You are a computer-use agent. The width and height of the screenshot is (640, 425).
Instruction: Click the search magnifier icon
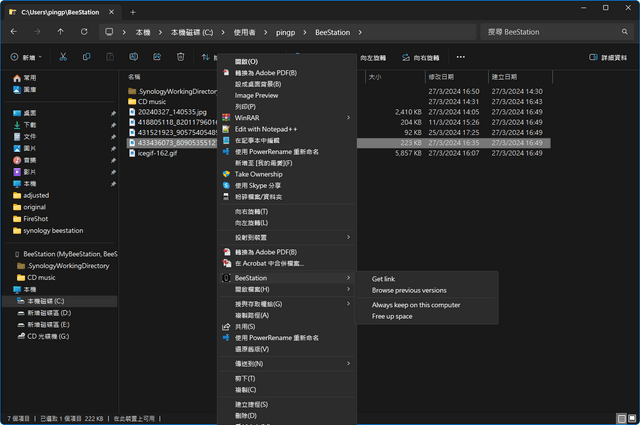[x=624, y=32]
